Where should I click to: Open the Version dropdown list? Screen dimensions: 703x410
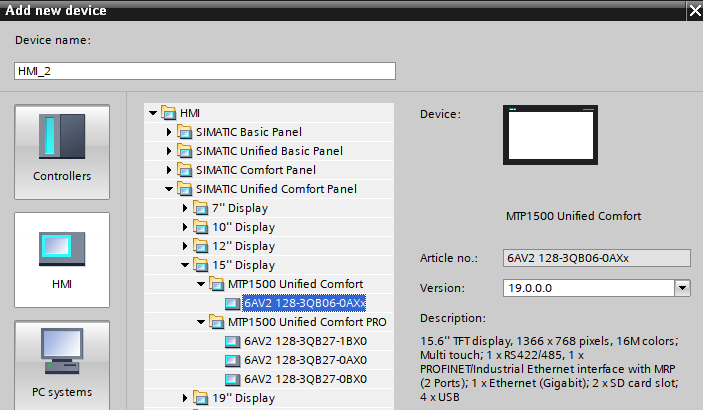(x=682, y=288)
